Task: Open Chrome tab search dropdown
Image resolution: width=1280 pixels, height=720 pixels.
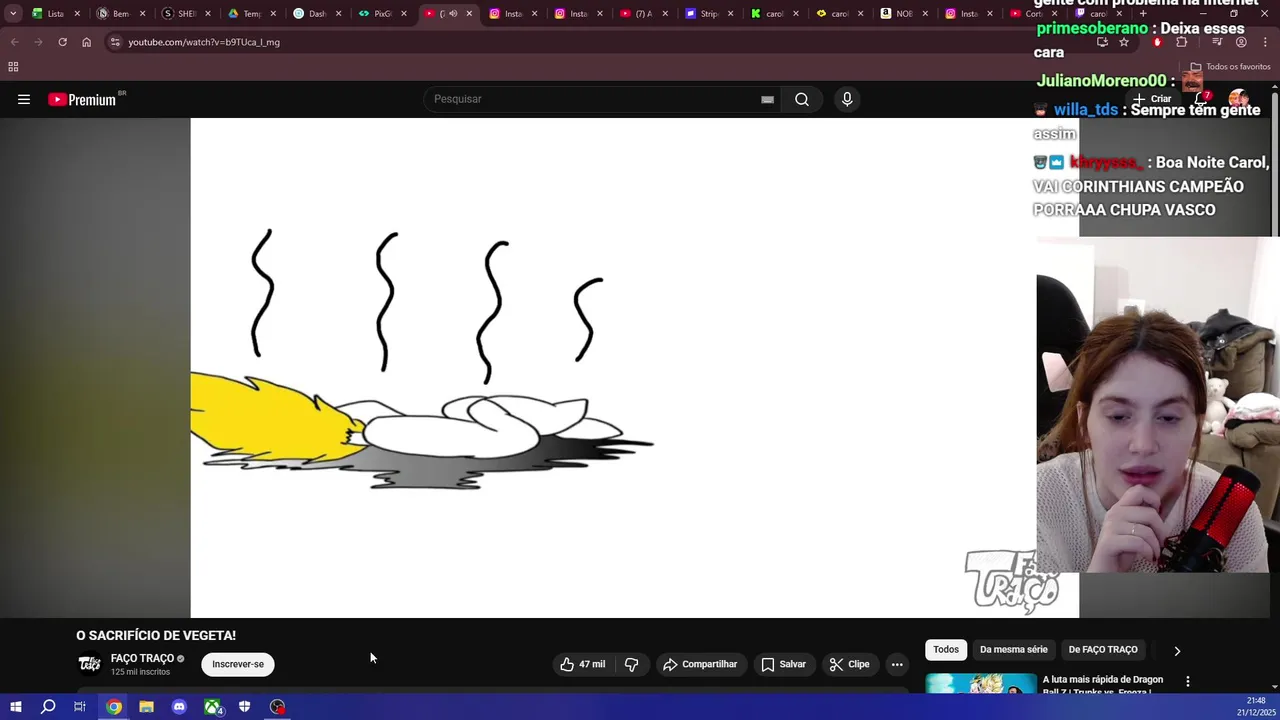Action: click(x=13, y=14)
